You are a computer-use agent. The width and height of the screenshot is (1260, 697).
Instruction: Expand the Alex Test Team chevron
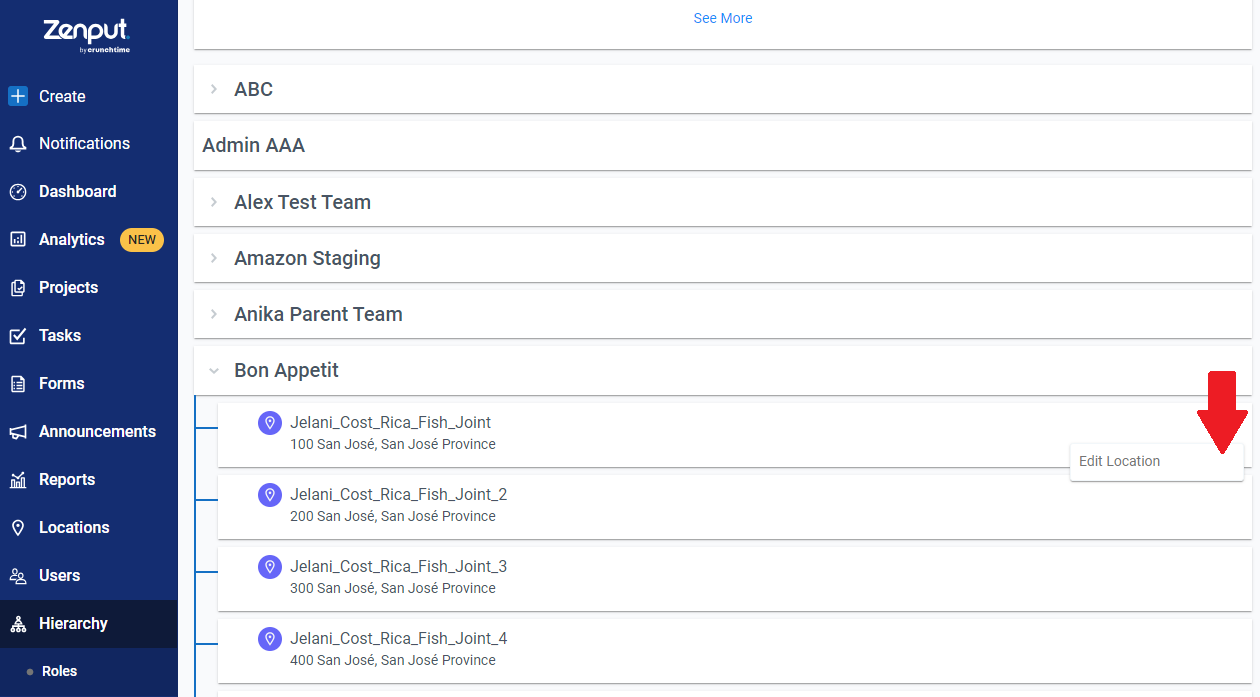pyautogui.click(x=213, y=202)
